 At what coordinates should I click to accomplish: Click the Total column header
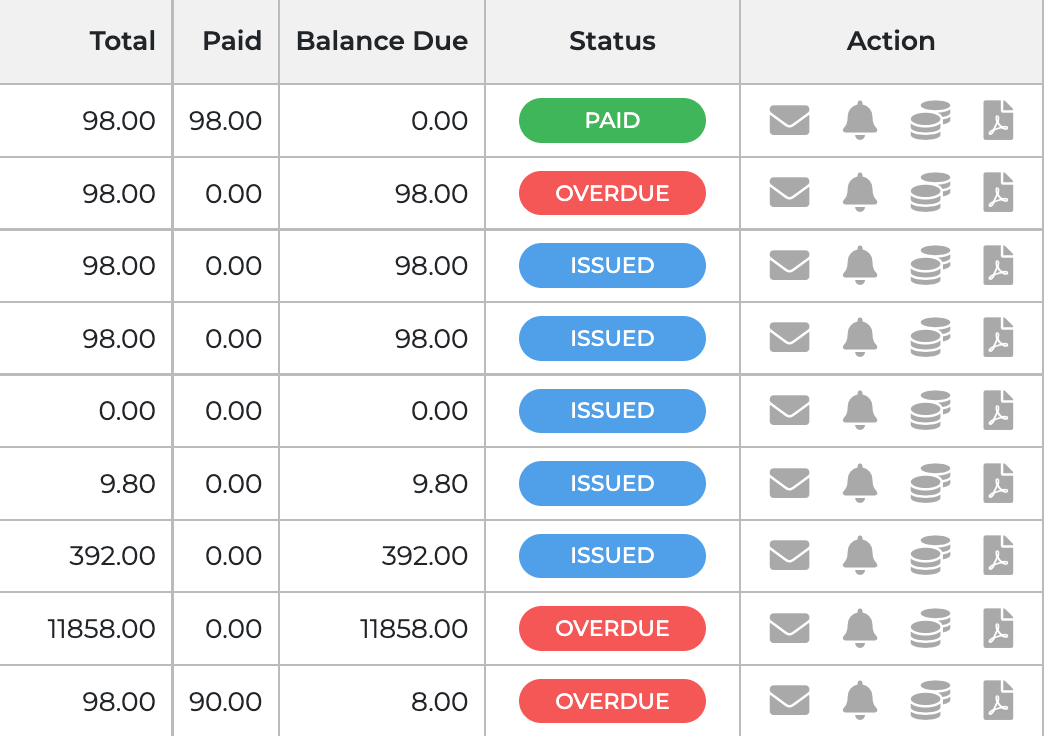(122, 41)
